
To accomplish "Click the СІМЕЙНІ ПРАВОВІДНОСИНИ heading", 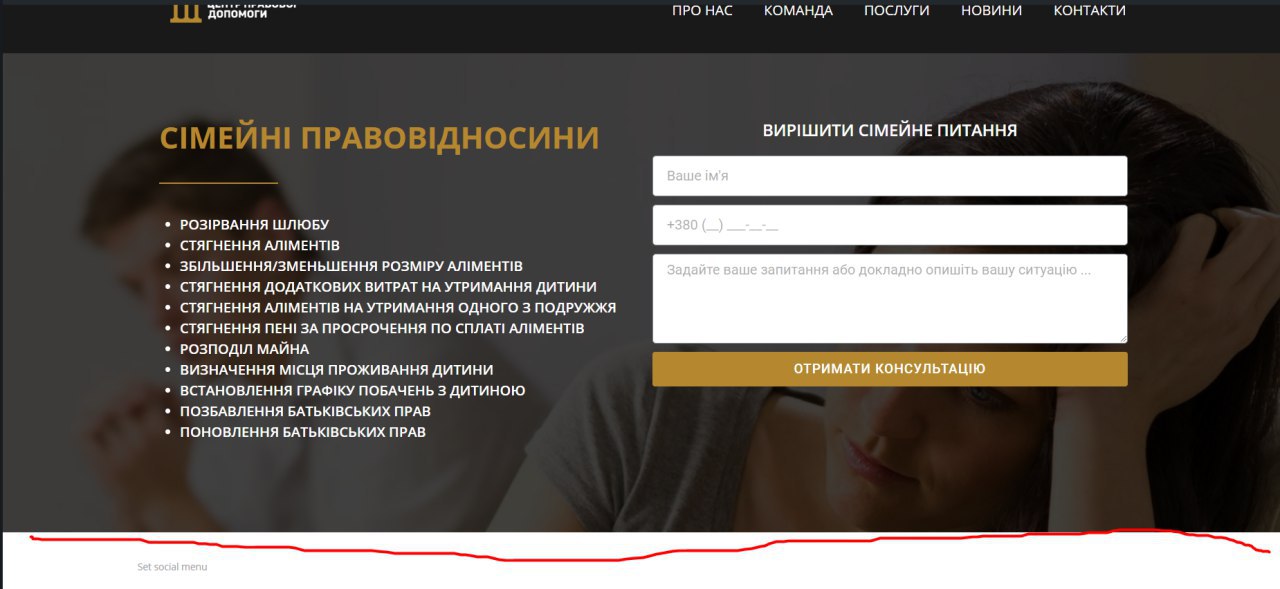I will [x=380, y=138].
